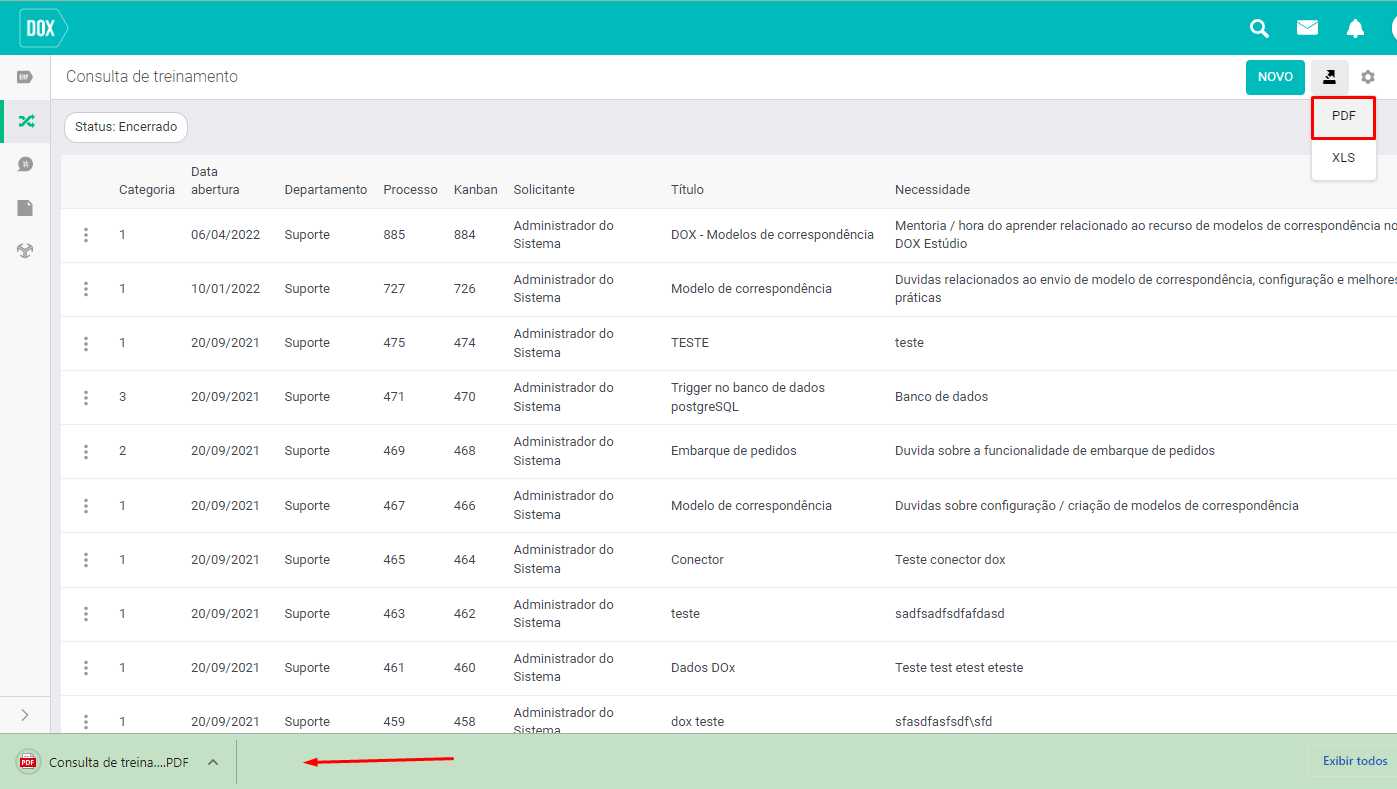Click Categoria value 2

click(x=123, y=451)
